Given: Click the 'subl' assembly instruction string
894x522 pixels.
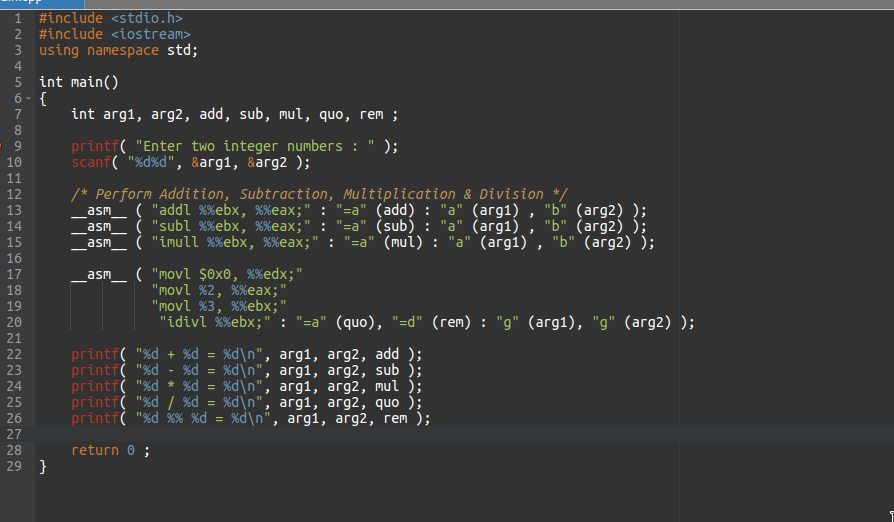Looking at the screenshot, I should pyautogui.click(x=231, y=226).
